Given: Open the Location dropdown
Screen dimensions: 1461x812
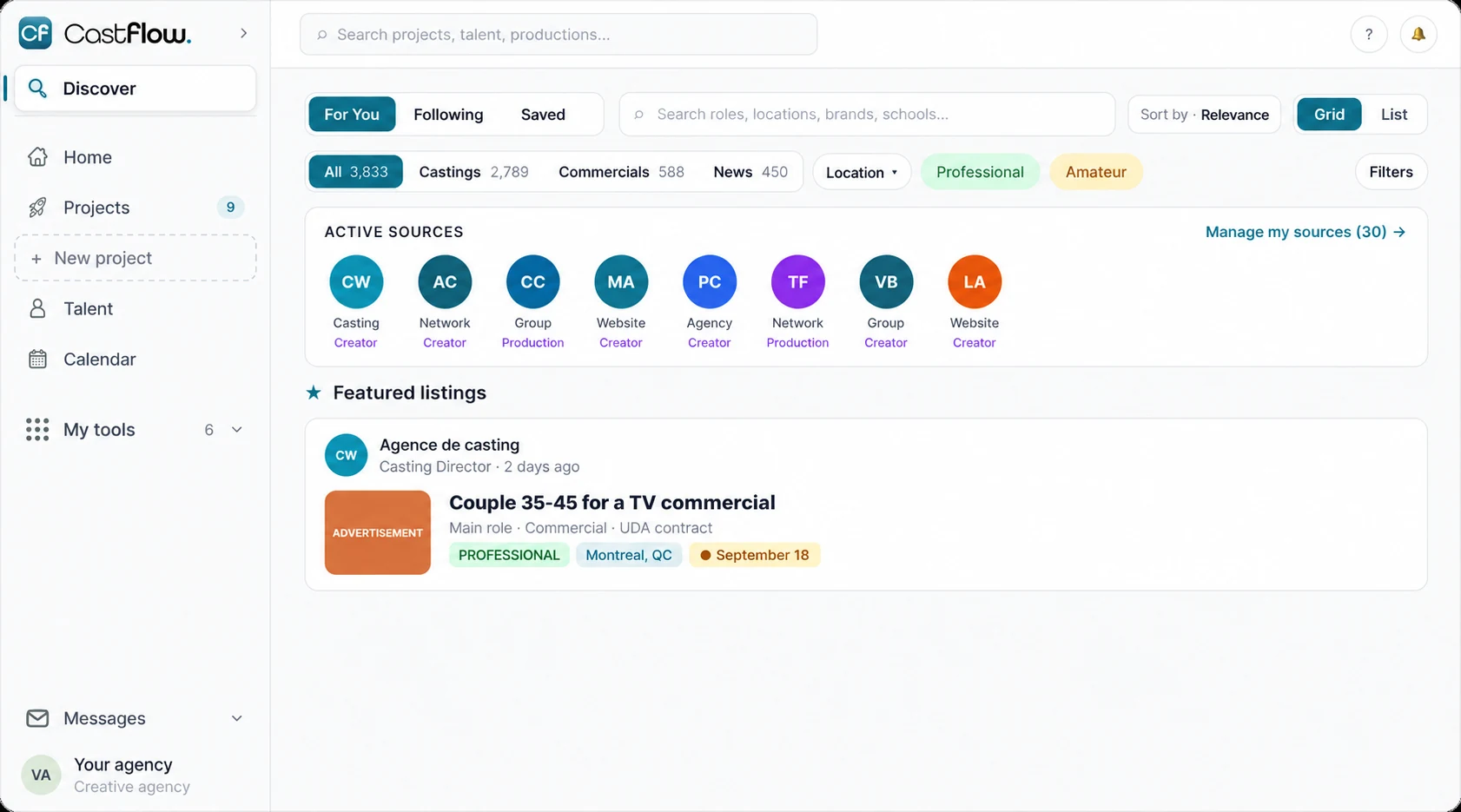Looking at the screenshot, I should (x=862, y=172).
